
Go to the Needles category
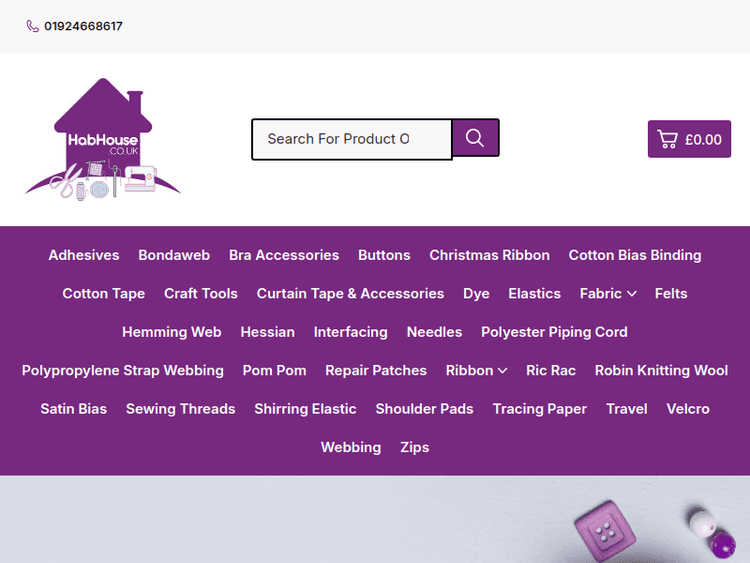[x=434, y=332]
